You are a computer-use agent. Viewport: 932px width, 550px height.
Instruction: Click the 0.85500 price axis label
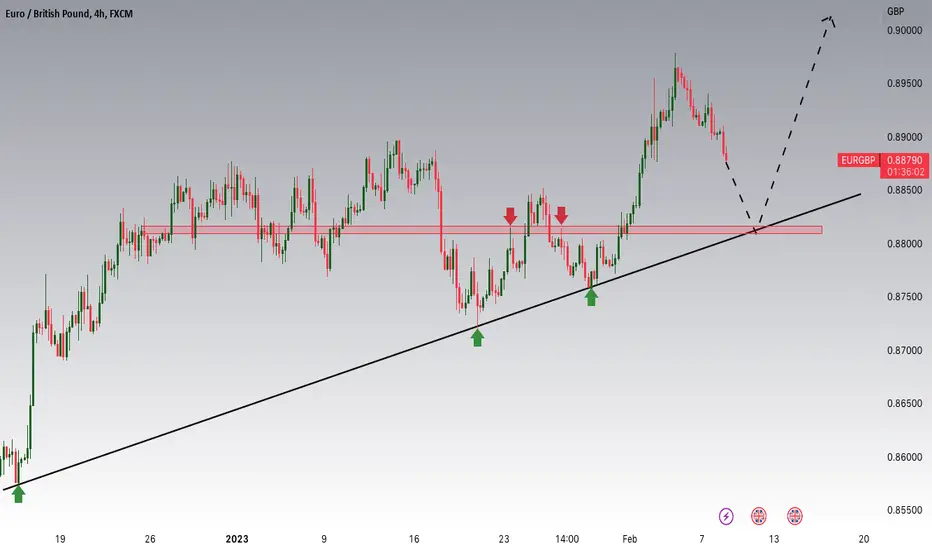[905, 510]
